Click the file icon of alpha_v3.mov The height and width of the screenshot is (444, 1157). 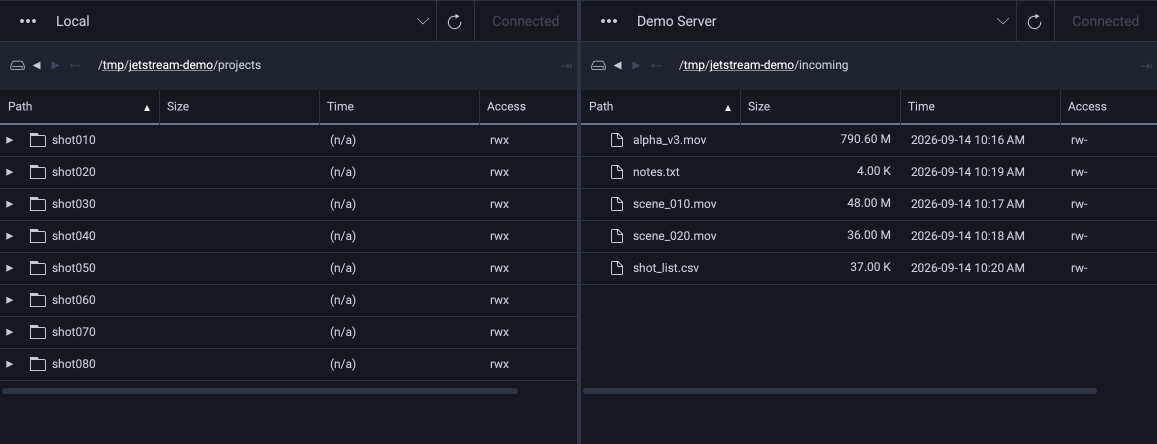point(617,139)
